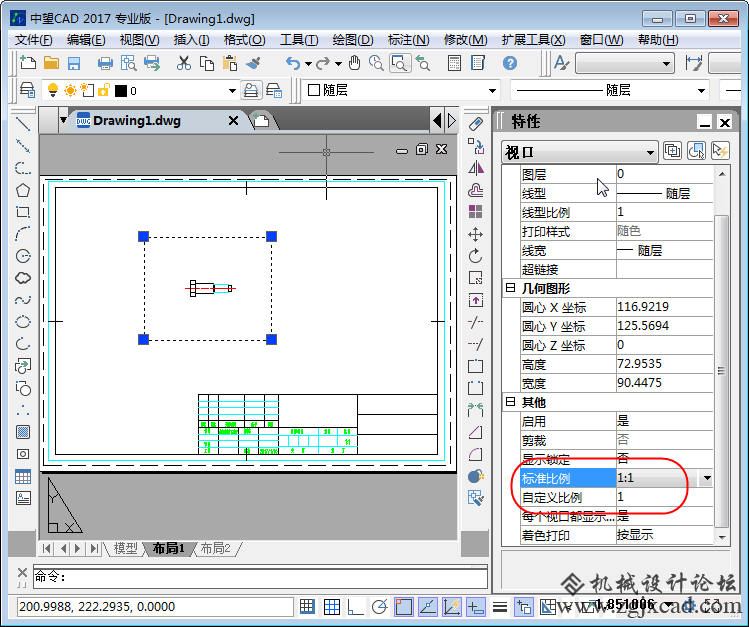Toggle lineweight display in status bar

500,606
